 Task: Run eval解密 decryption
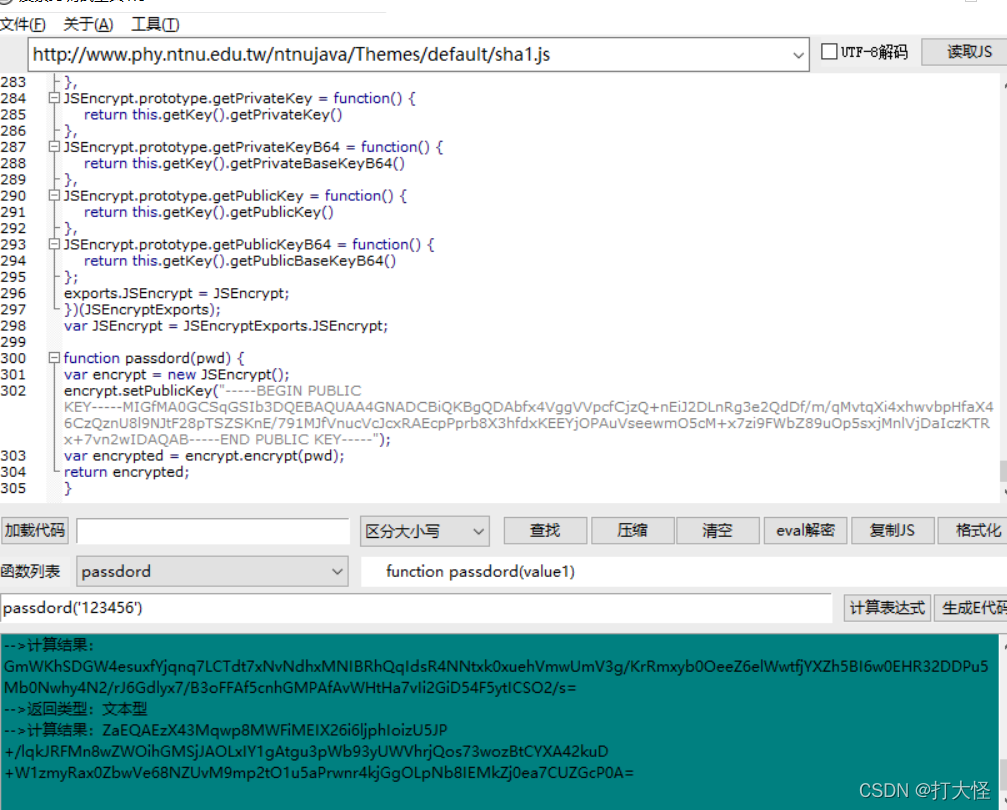(x=805, y=530)
